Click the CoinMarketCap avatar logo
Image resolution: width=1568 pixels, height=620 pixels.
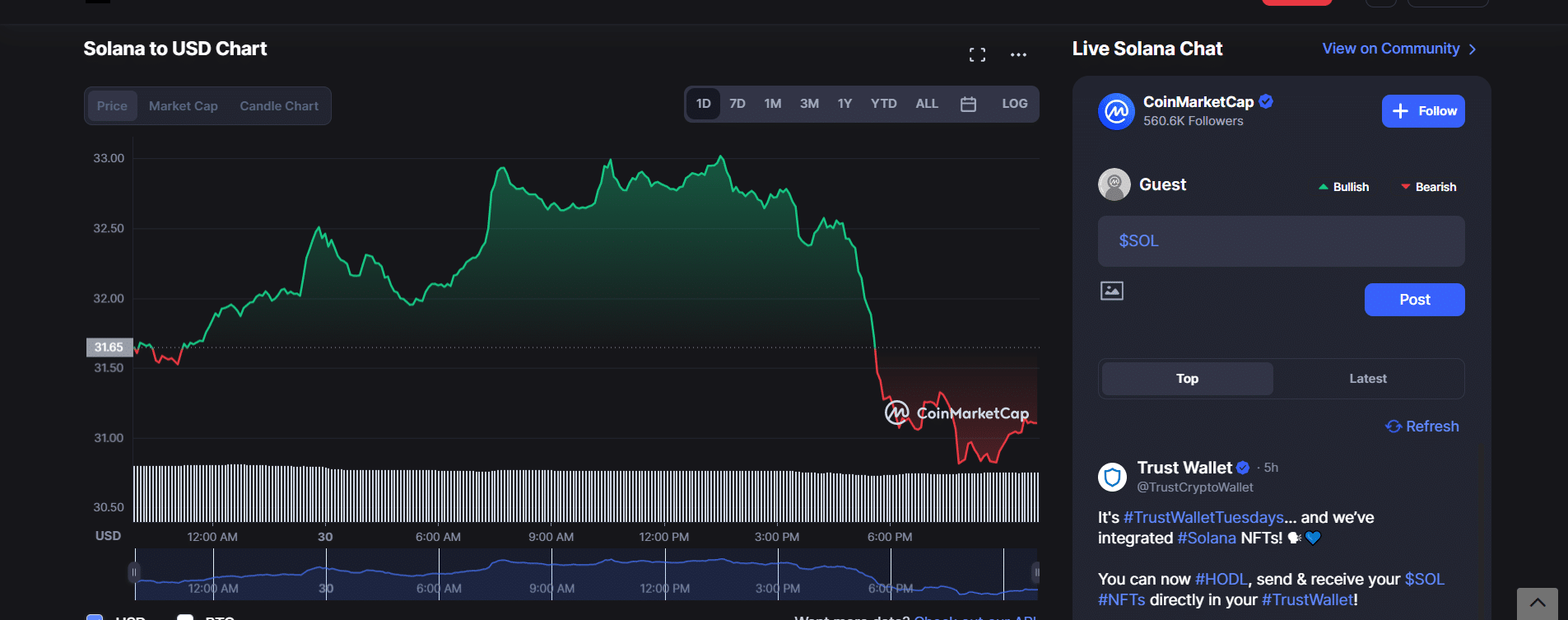point(1116,111)
